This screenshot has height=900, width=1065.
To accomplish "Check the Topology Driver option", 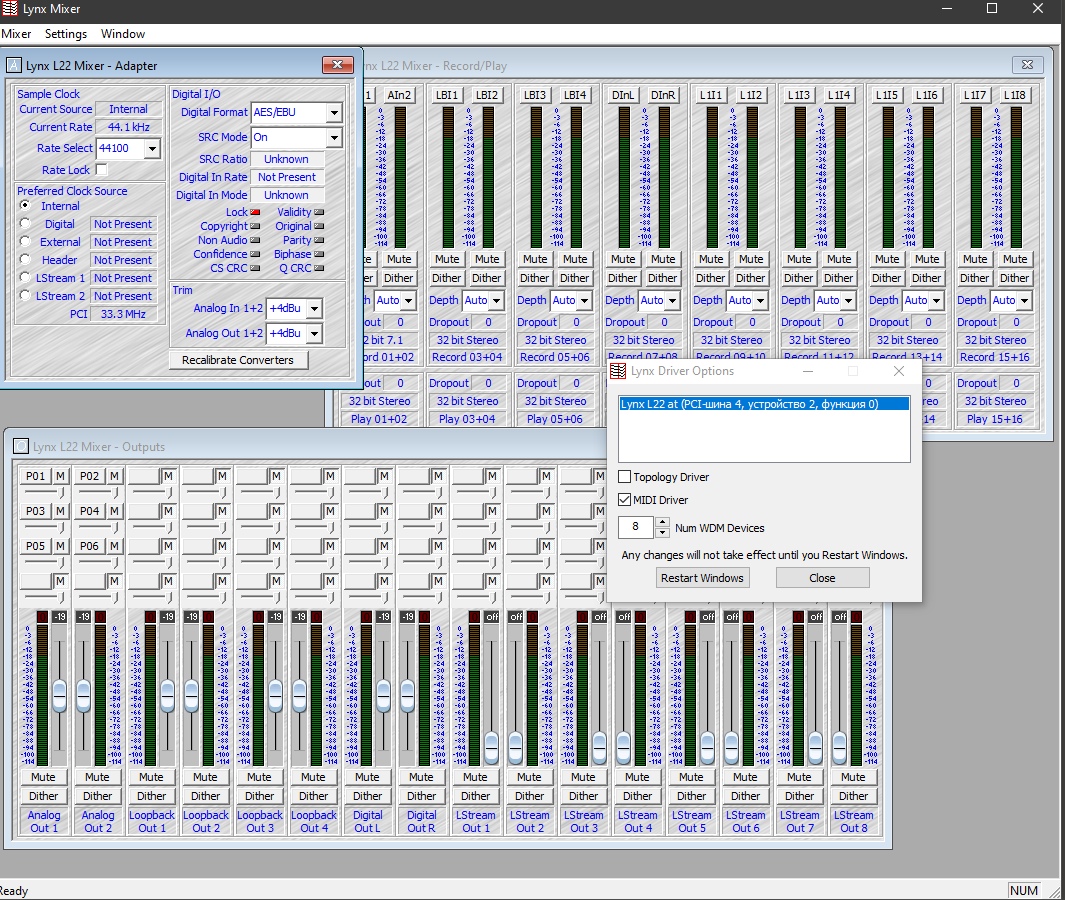I will tap(625, 477).
